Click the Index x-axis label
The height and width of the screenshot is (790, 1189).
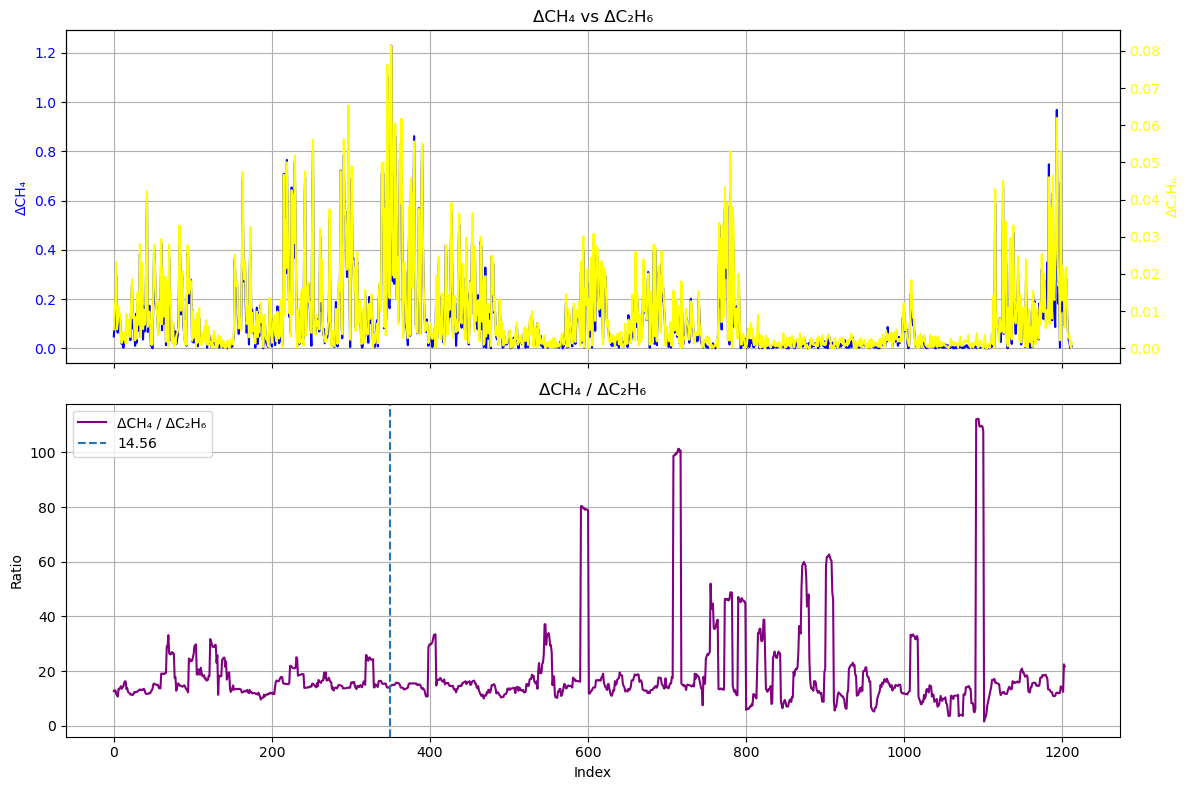pyautogui.click(x=592, y=773)
